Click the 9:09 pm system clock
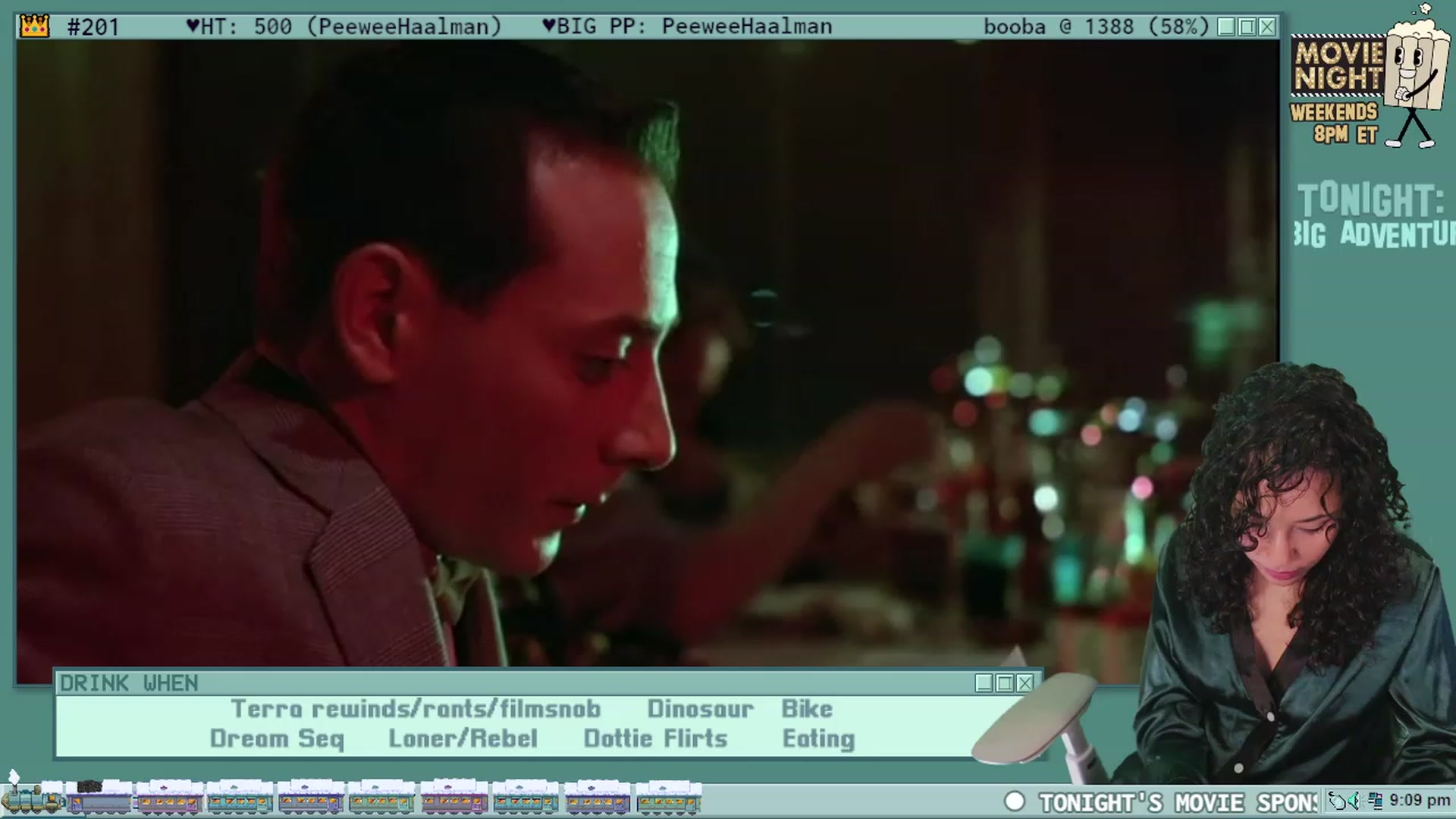The width and height of the screenshot is (1456, 819). click(1420, 801)
